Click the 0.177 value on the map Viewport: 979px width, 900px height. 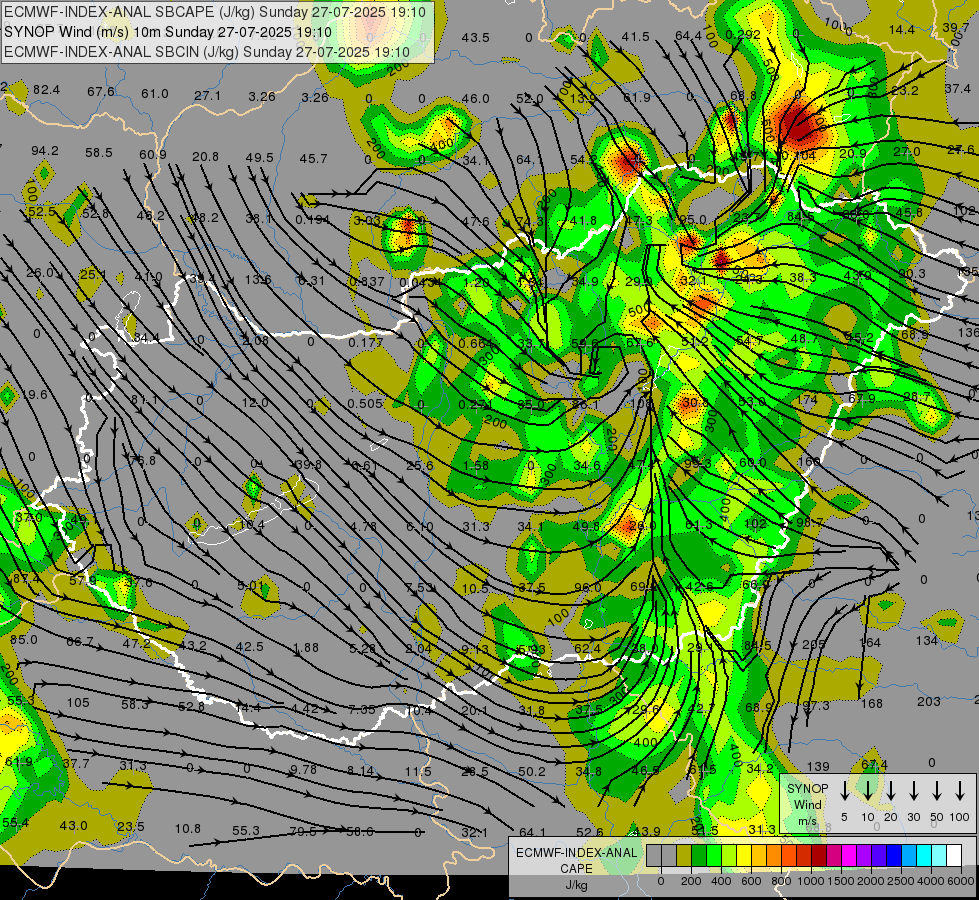[x=365, y=343]
